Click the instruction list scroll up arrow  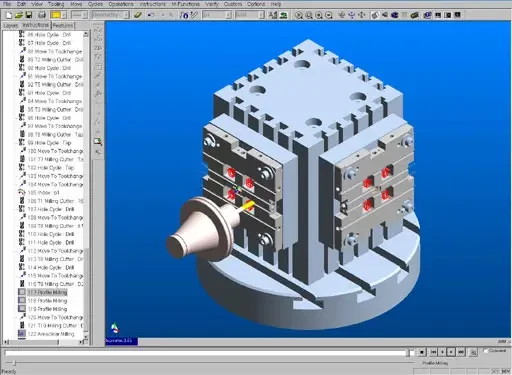[x=86, y=34]
